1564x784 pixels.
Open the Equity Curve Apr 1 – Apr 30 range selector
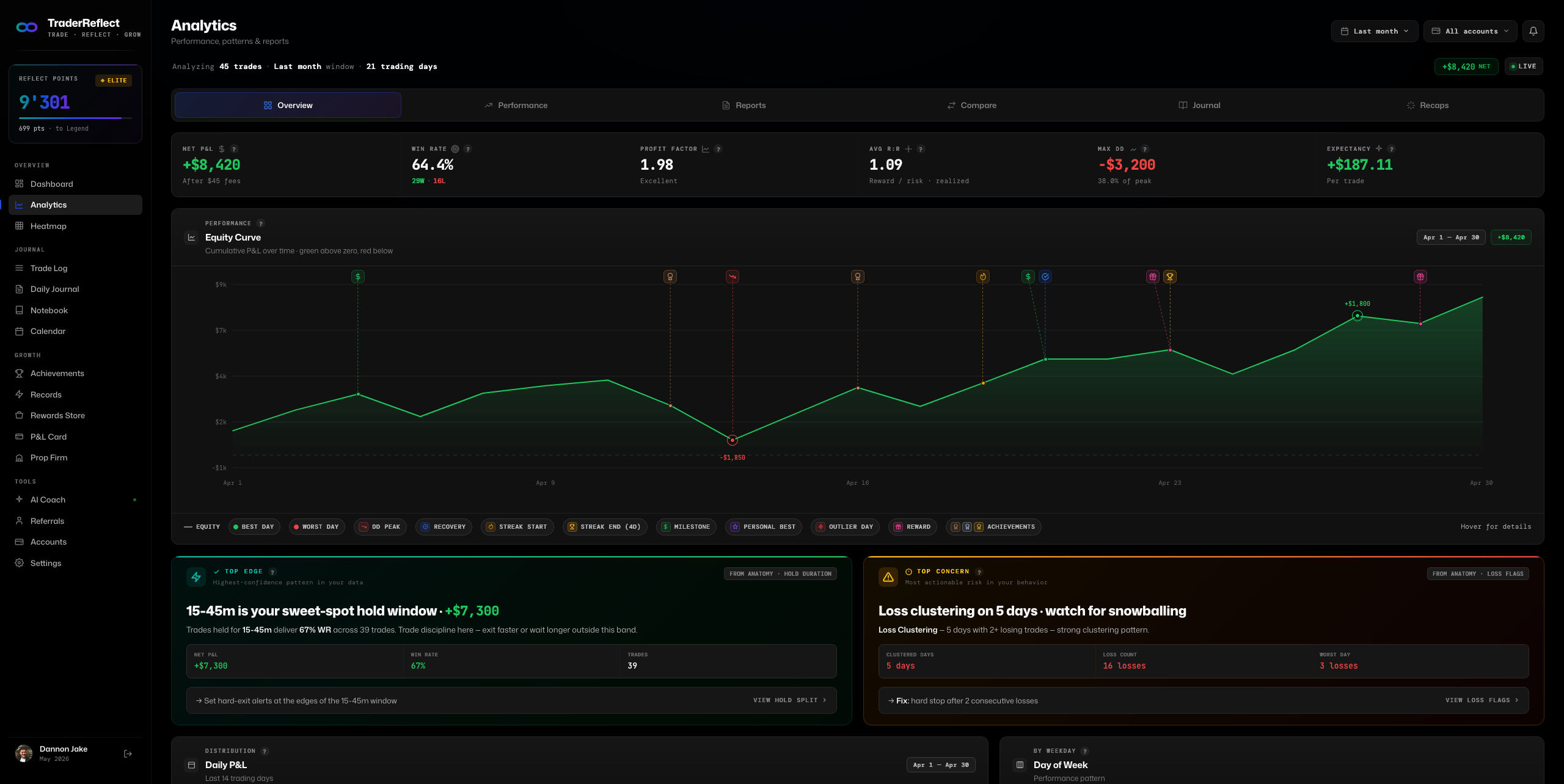tap(1451, 238)
